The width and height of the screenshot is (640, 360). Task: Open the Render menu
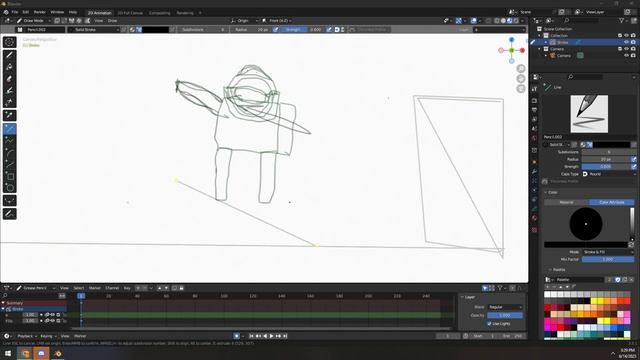40,12
